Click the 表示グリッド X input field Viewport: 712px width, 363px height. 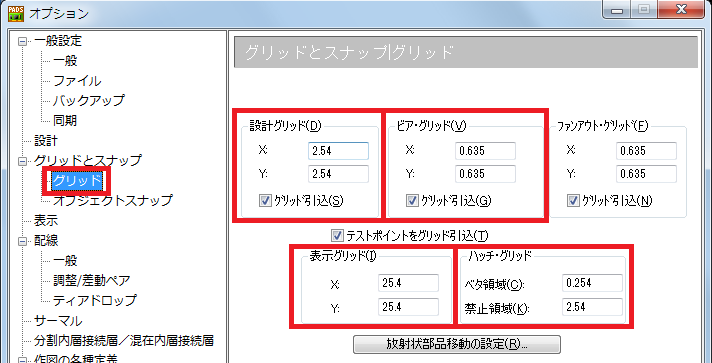[x=408, y=283]
